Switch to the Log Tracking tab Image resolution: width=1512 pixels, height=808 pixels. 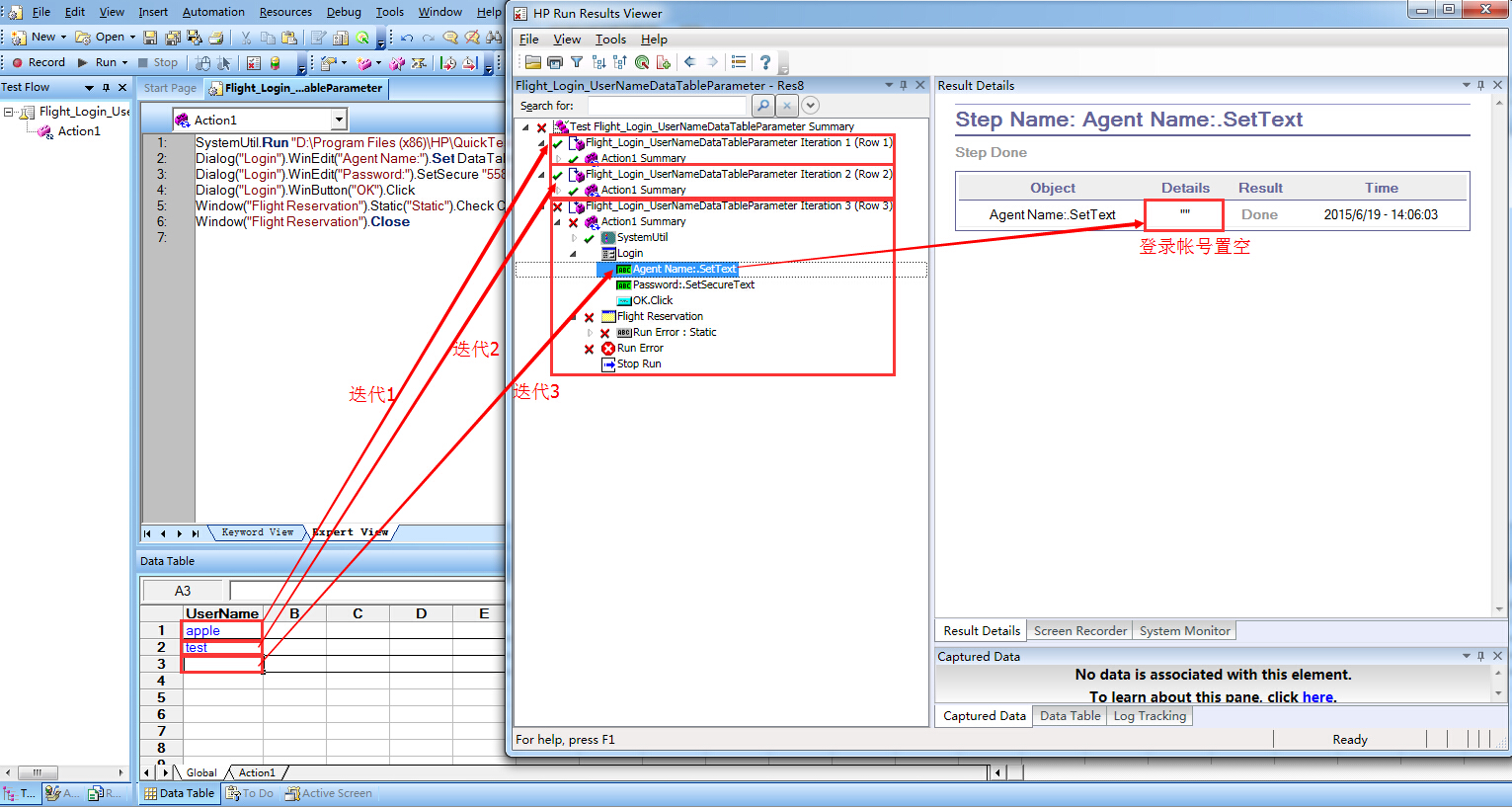tap(1150, 716)
